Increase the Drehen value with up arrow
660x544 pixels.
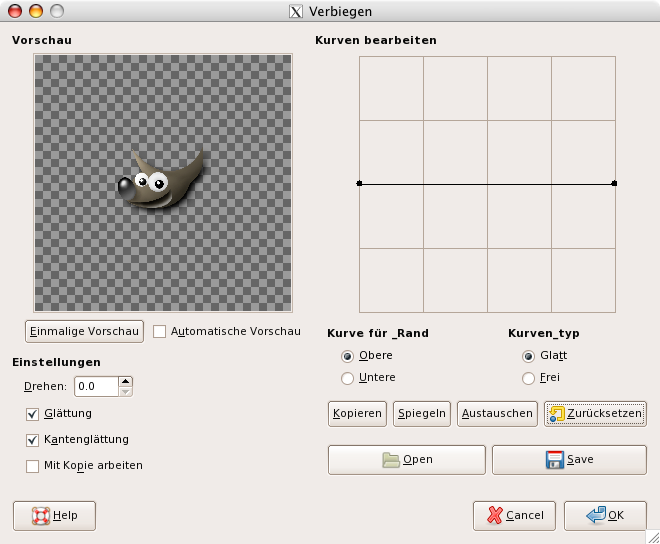(x=125, y=381)
